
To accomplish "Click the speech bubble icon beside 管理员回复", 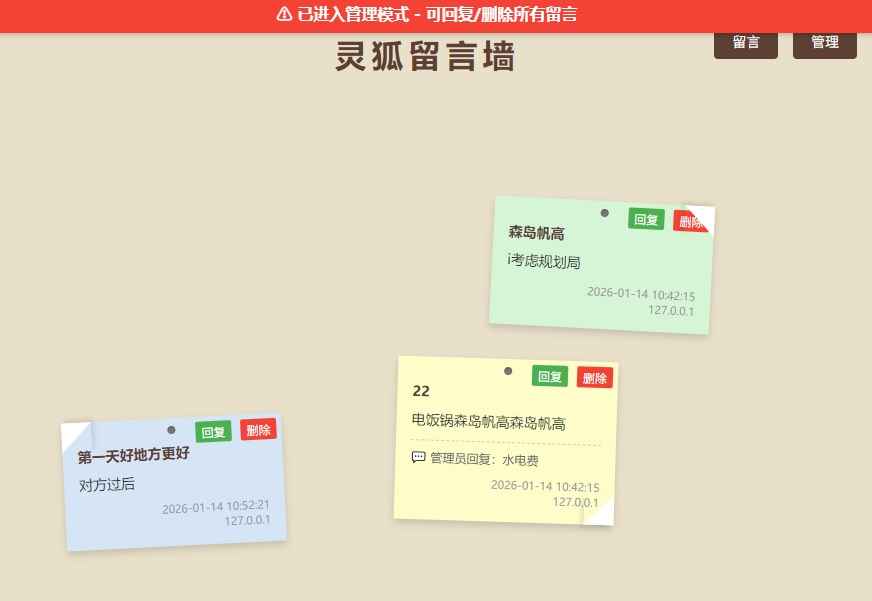I will [417, 458].
